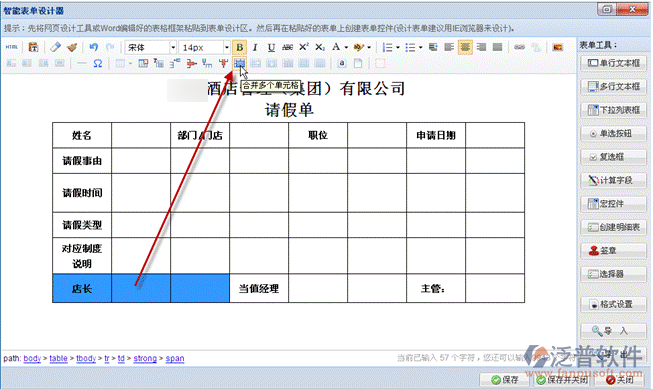Toggle italic formatting
653x389 pixels.
255,47
